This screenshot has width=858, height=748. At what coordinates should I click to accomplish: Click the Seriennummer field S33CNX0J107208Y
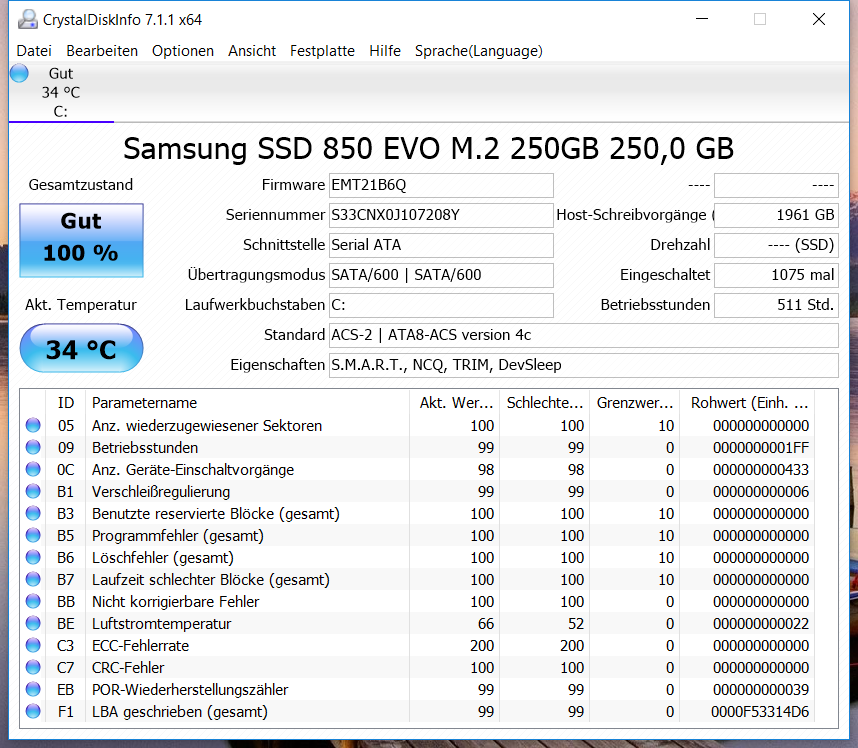point(441,215)
